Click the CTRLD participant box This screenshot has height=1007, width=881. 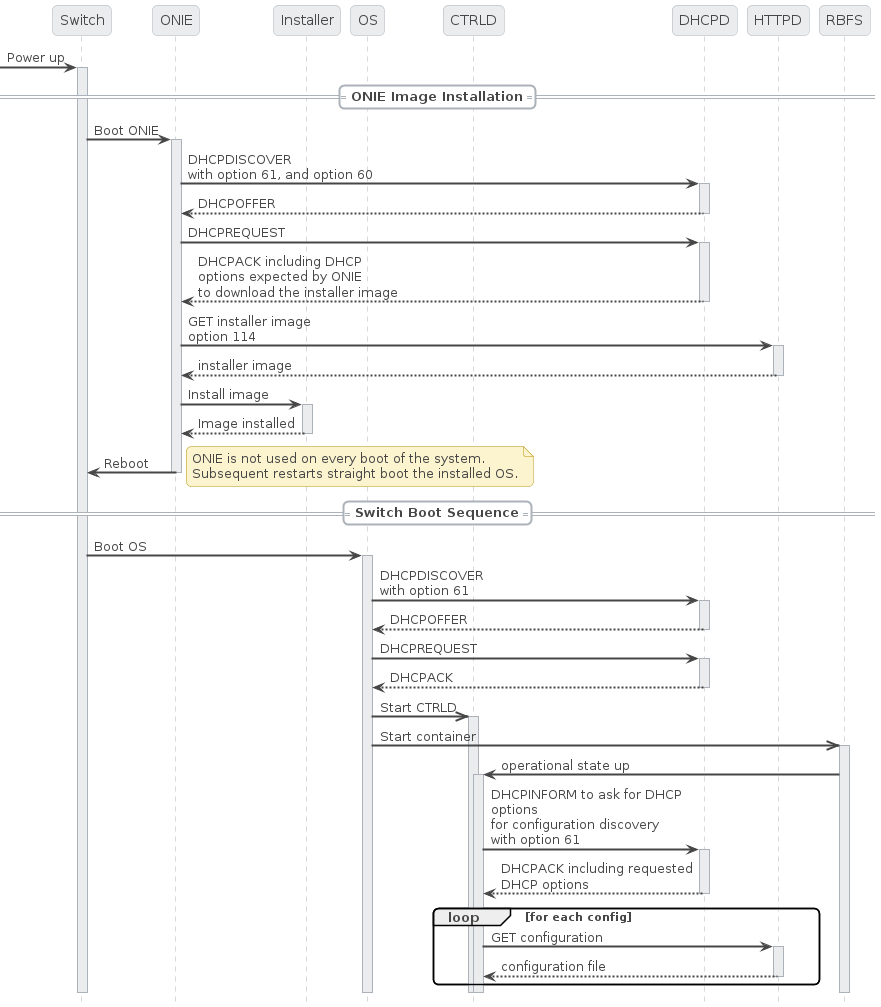[473, 20]
